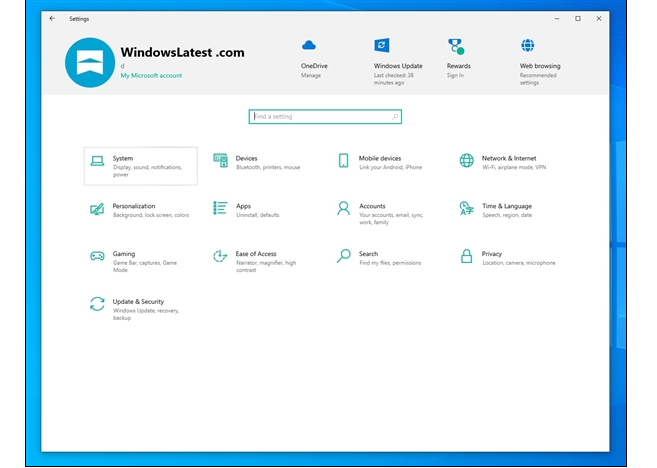657x468 pixels.
Task: Open the Update & Security label
Action: 138,302
